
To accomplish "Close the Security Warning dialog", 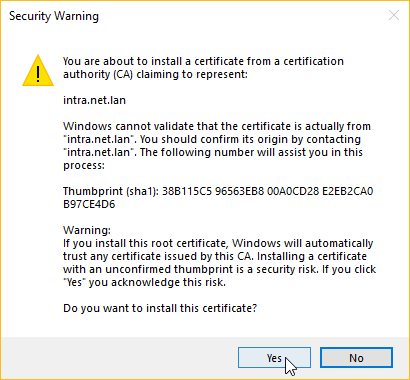I will (394, 15).
